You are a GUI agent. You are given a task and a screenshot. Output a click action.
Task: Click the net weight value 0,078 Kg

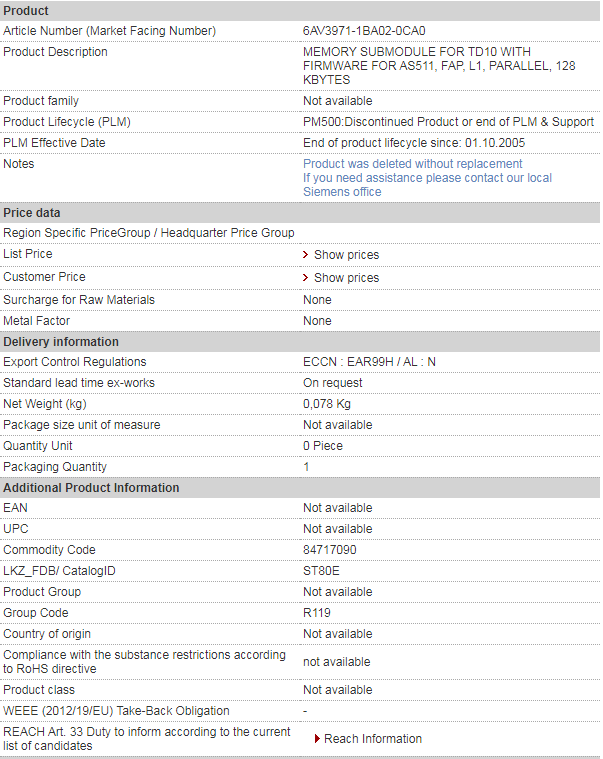tap(327, 404)
